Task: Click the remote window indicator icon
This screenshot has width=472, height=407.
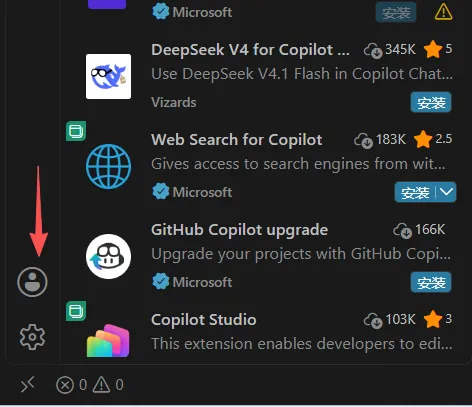Action: (28, 385)
